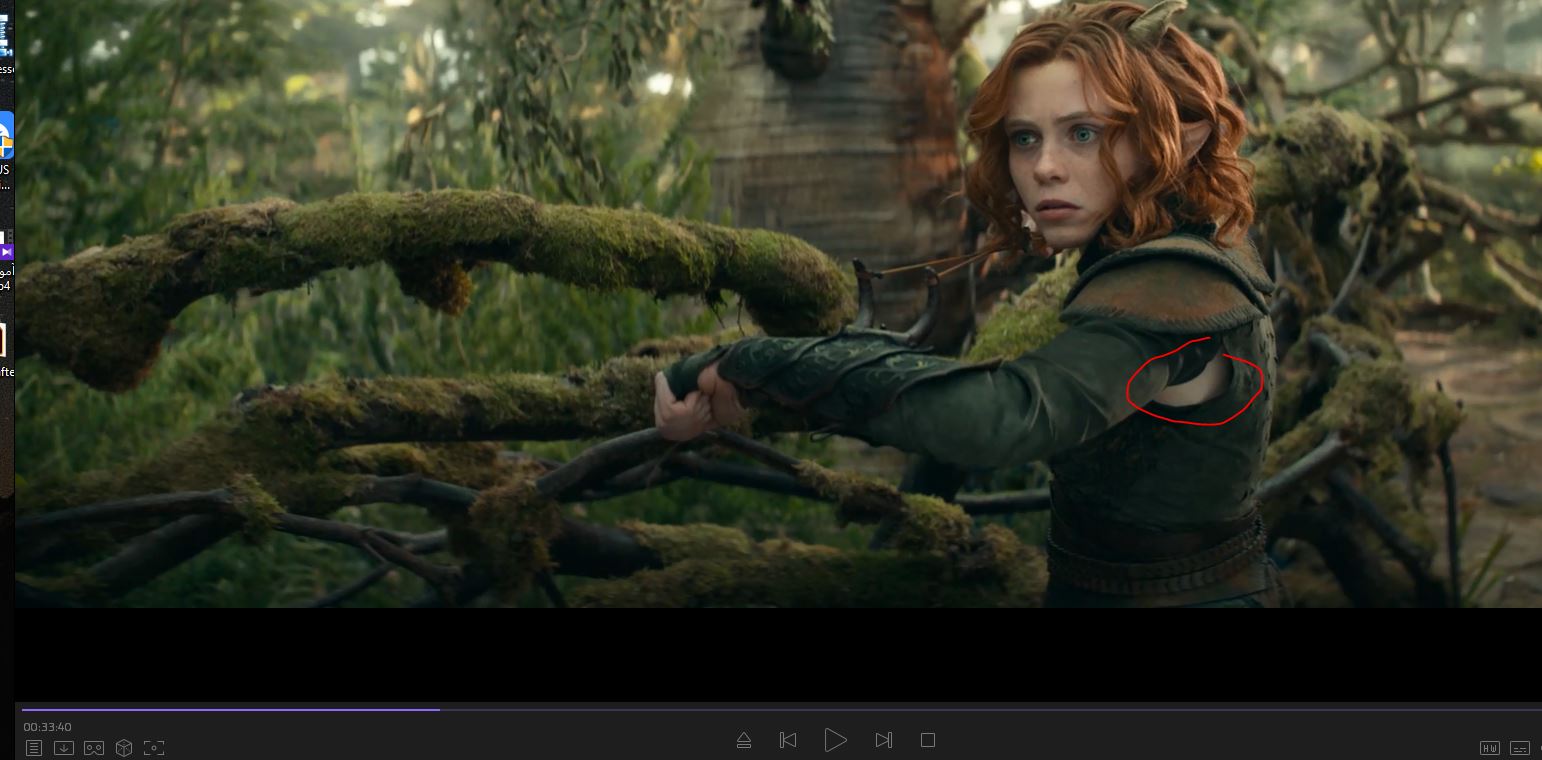The image size is (1542, 760).
Task: Open the playlist panel icon
Action: pos(34,748)
